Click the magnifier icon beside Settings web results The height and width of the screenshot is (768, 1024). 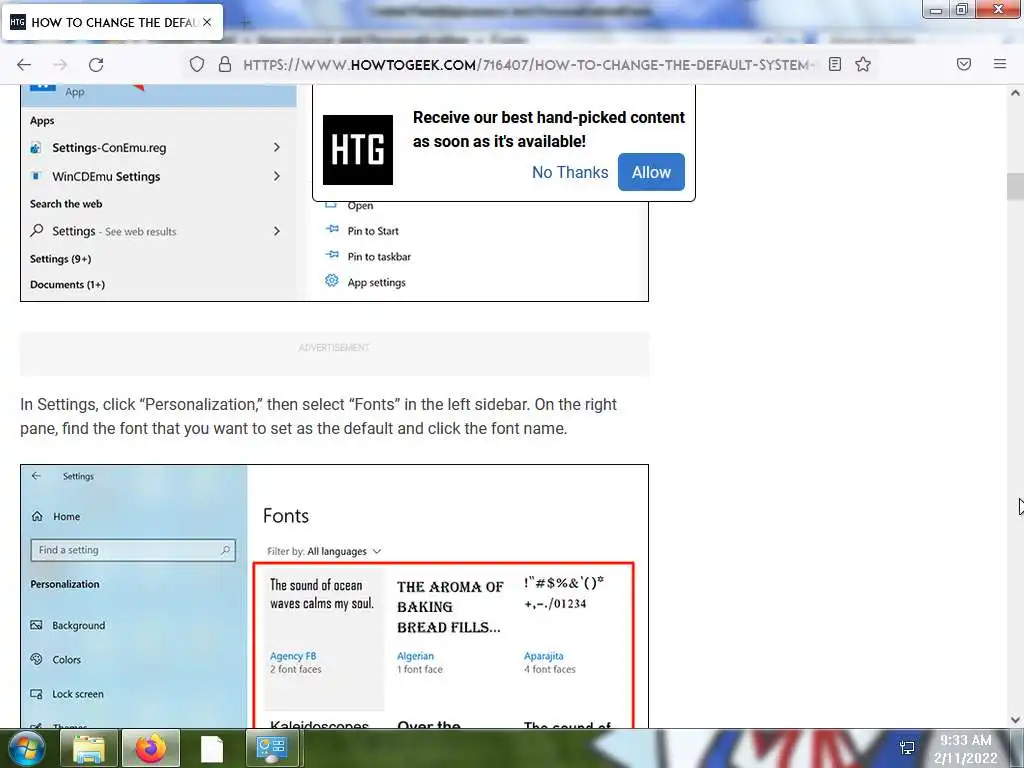[x=37, y=230]
